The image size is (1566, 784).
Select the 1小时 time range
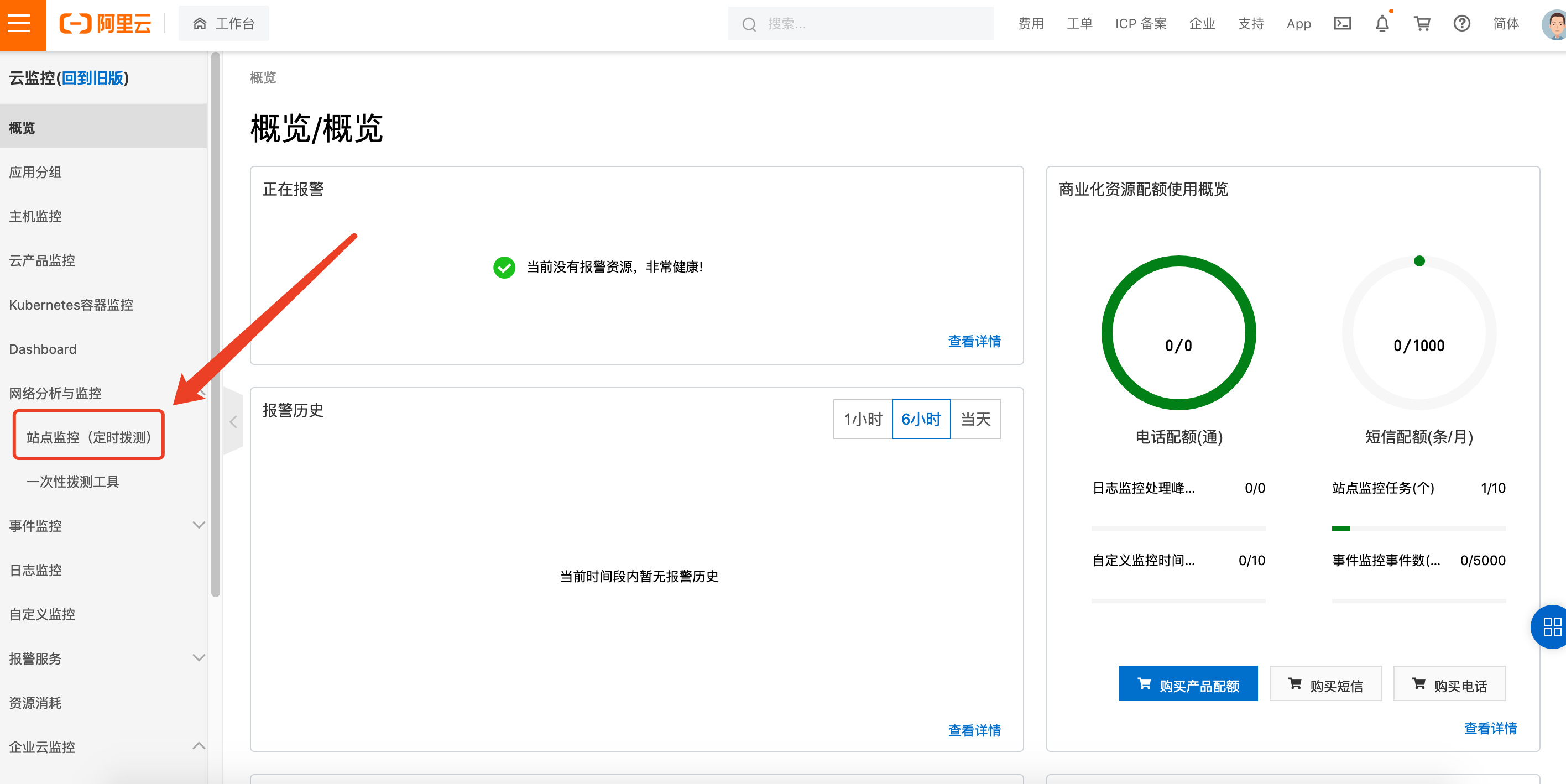(863, 419)
